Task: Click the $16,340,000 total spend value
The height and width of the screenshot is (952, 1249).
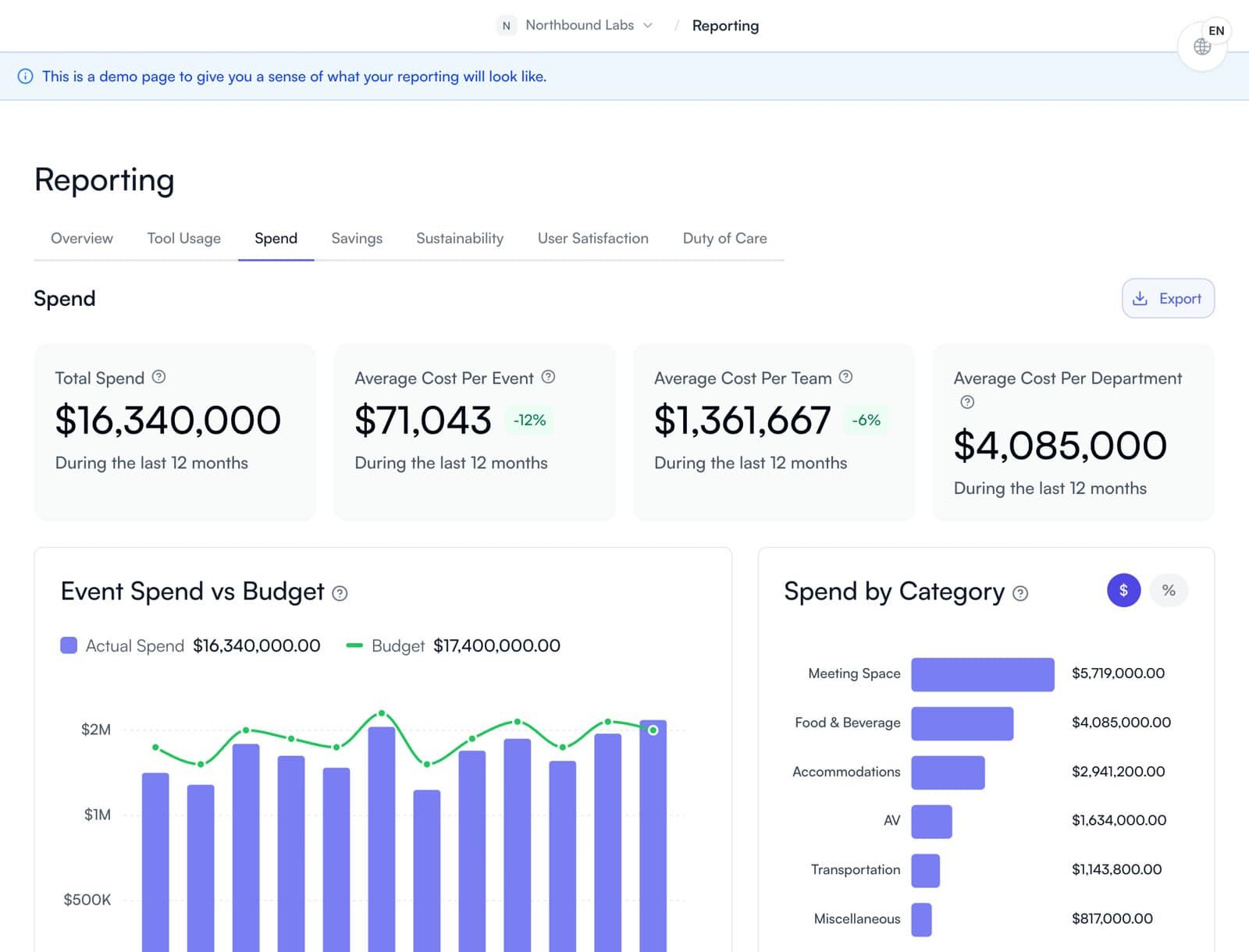Action: tap(168, 421)
